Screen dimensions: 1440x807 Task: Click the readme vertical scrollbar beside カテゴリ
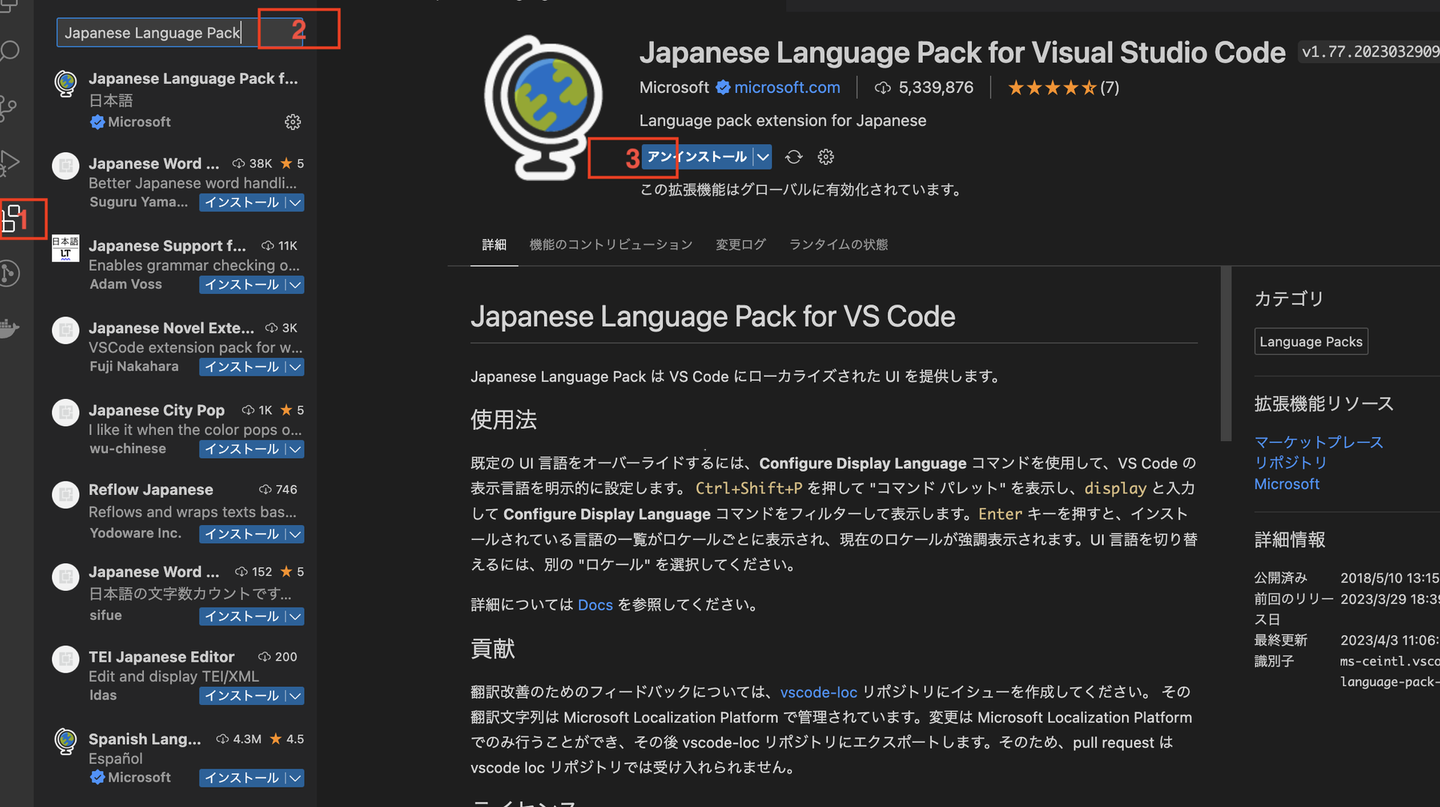1226,355
